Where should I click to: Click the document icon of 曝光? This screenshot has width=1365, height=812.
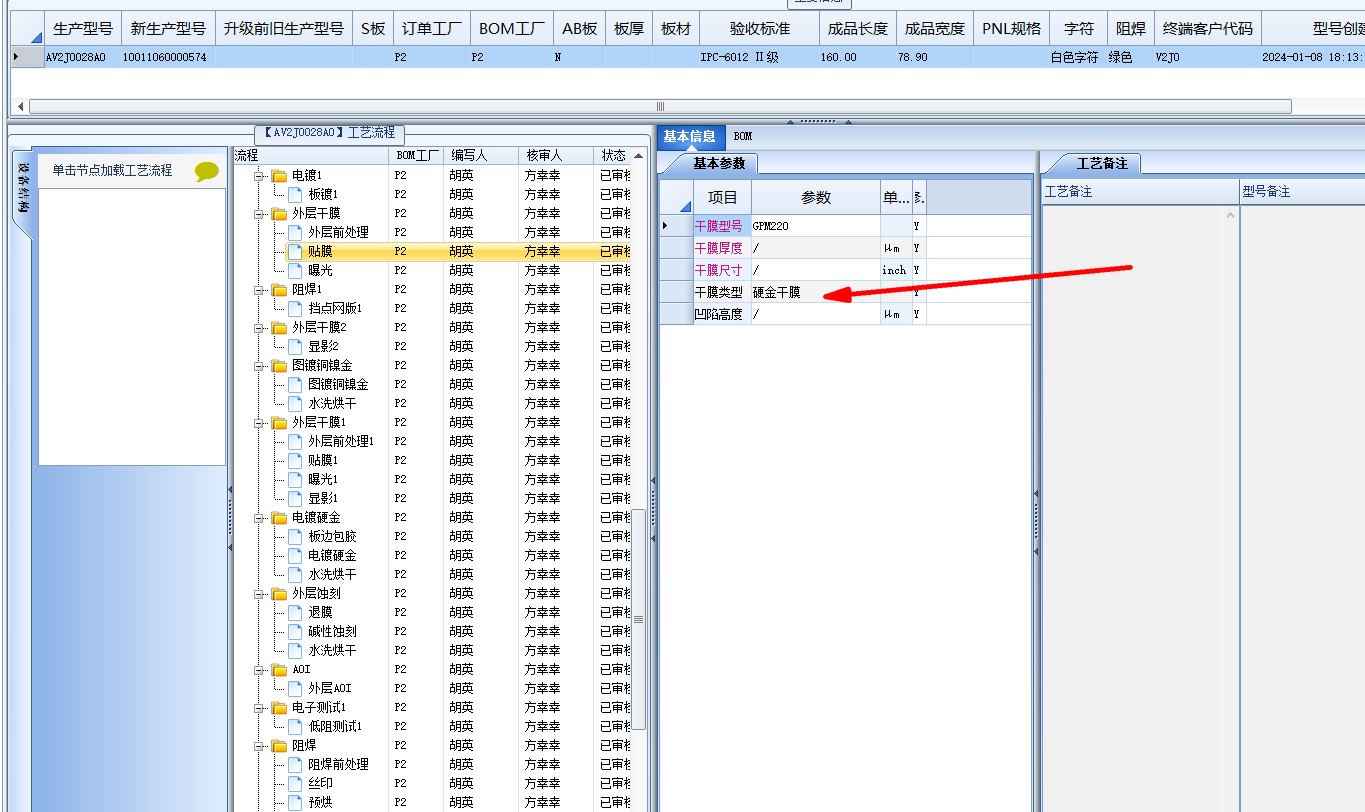click(x=295, y=270)
